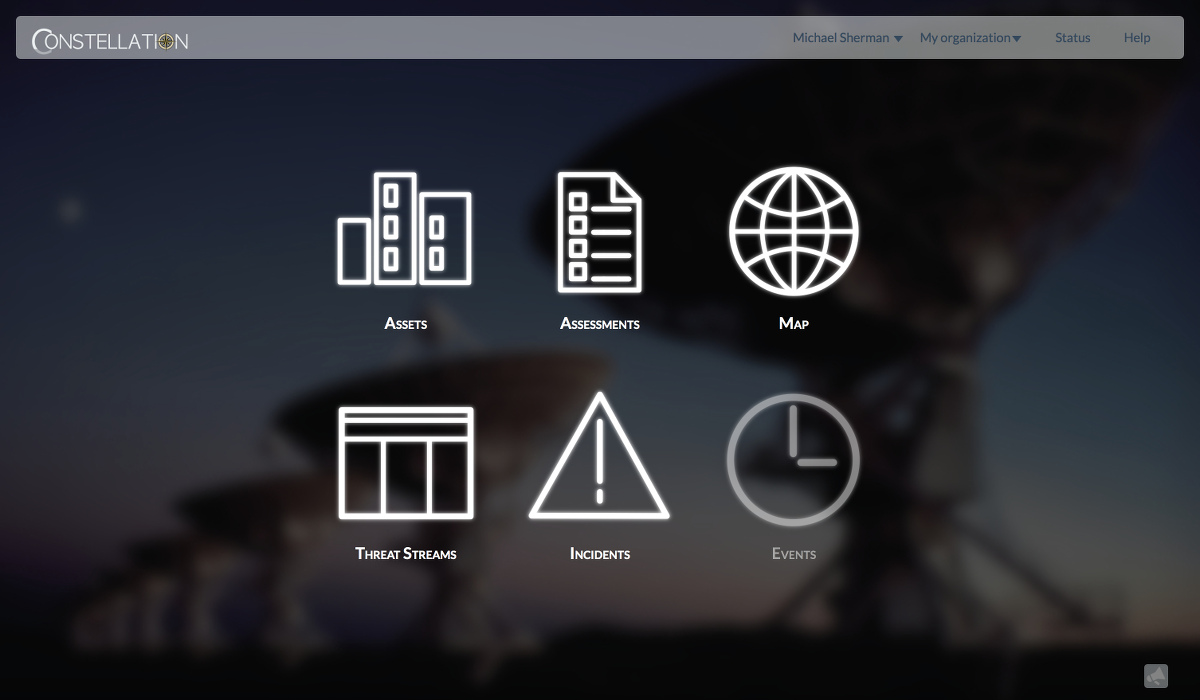Click the arrow next to Michael Sherman

coord(897,38)
